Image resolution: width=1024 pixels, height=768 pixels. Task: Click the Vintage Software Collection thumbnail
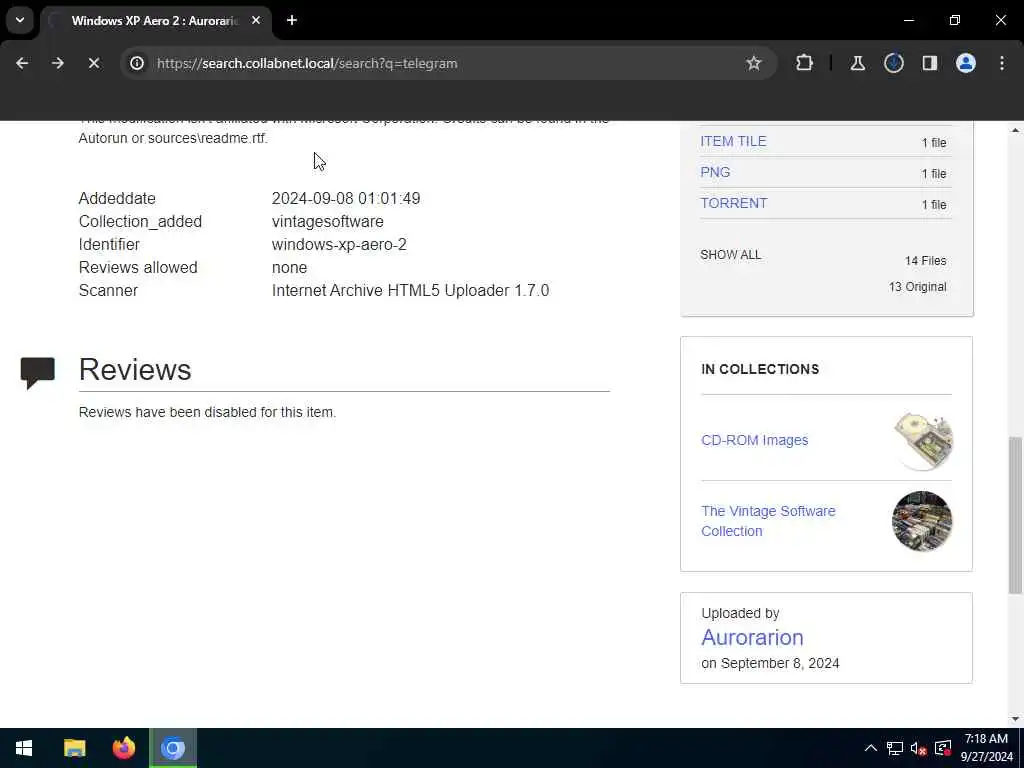coord(922,521)
